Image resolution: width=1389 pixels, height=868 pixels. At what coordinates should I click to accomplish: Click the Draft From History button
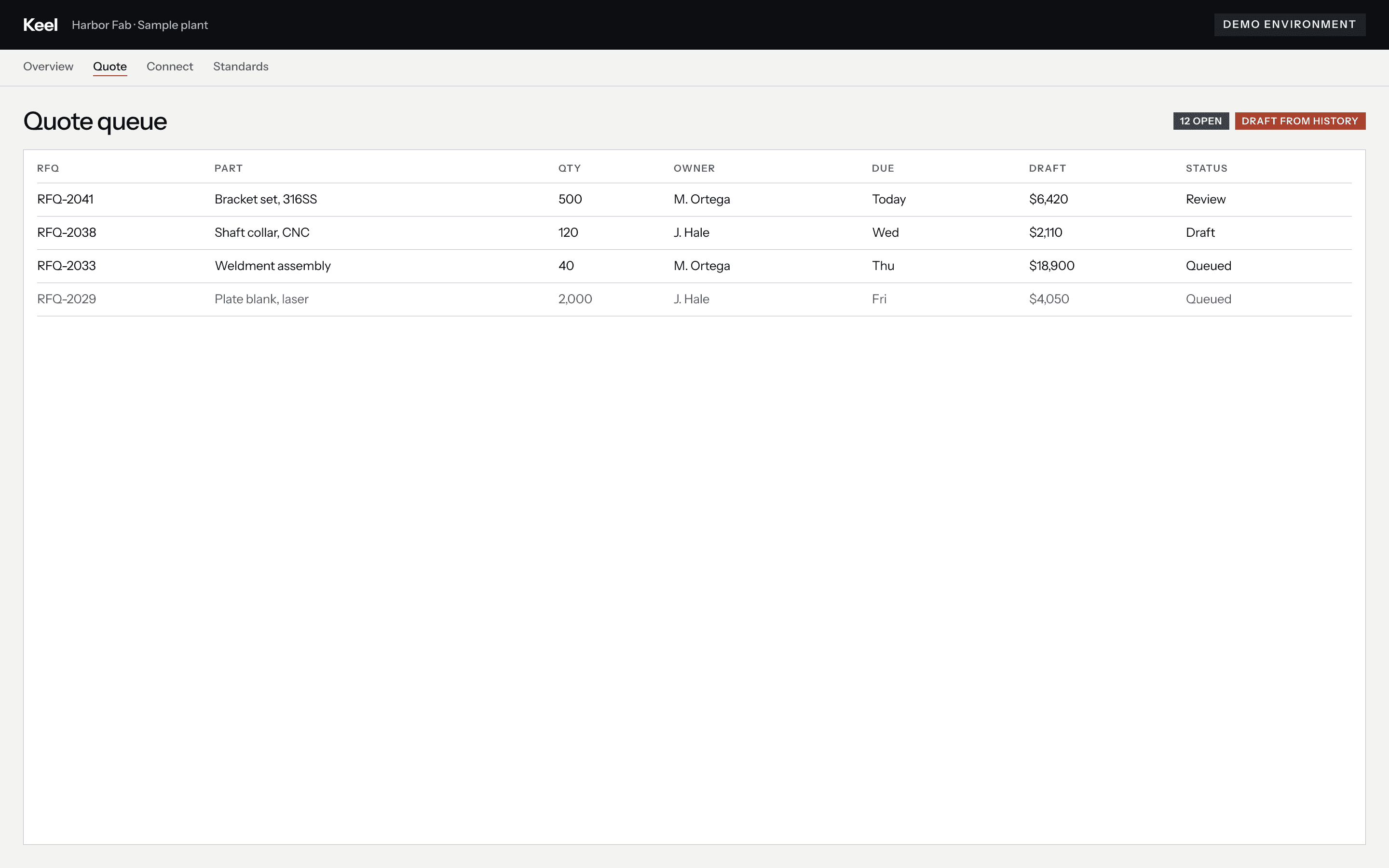click(x=1300, y=121)
